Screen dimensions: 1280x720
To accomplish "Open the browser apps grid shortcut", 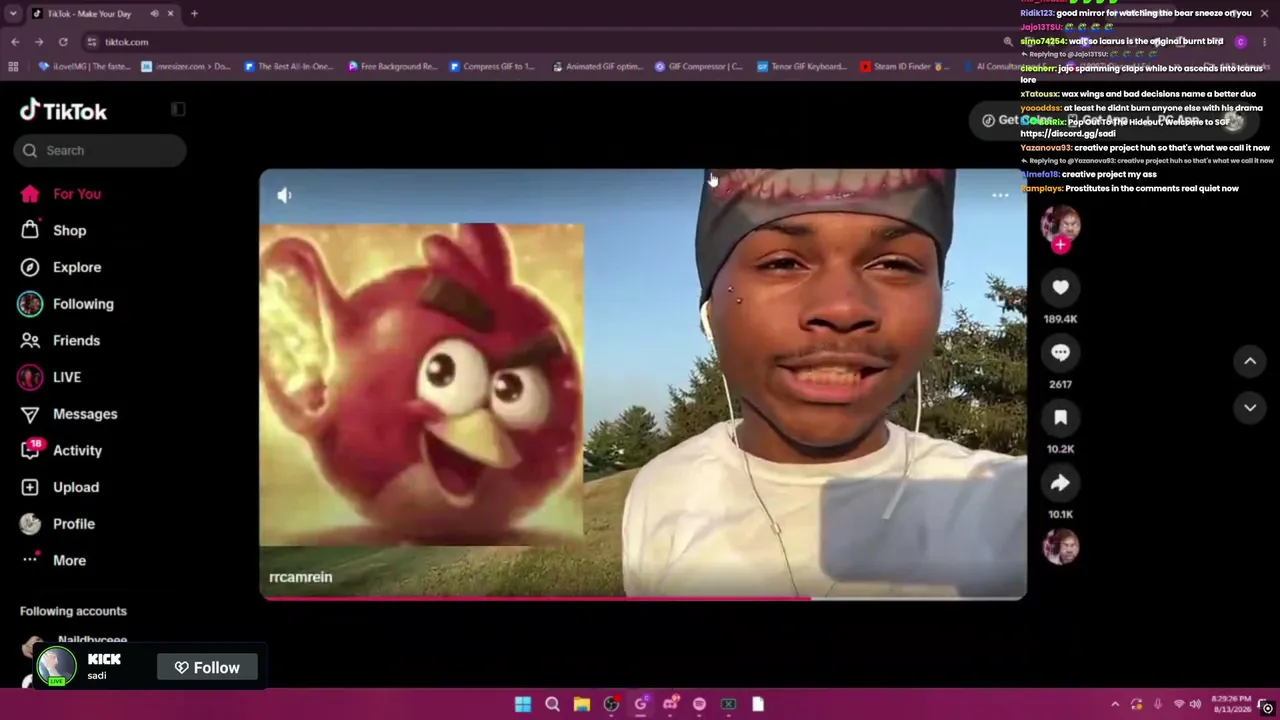I will tap(13, 67).
